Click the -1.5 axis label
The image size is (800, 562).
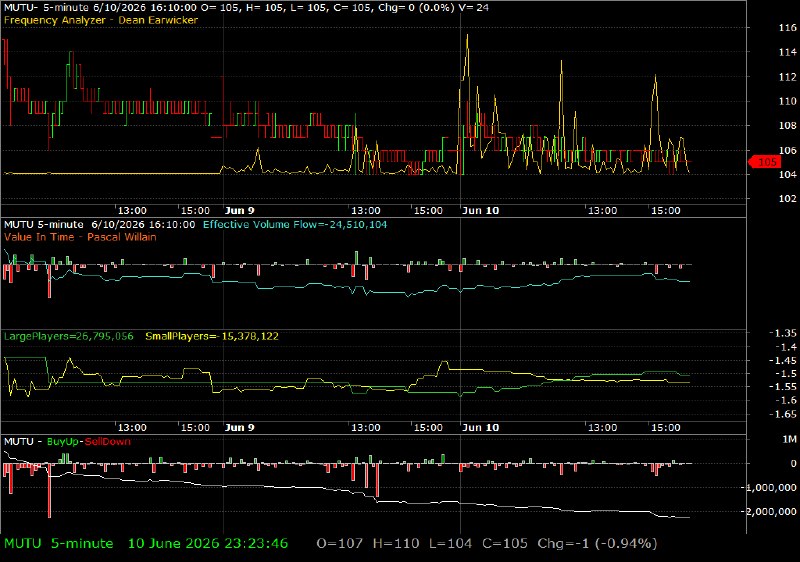coord(786,374)
